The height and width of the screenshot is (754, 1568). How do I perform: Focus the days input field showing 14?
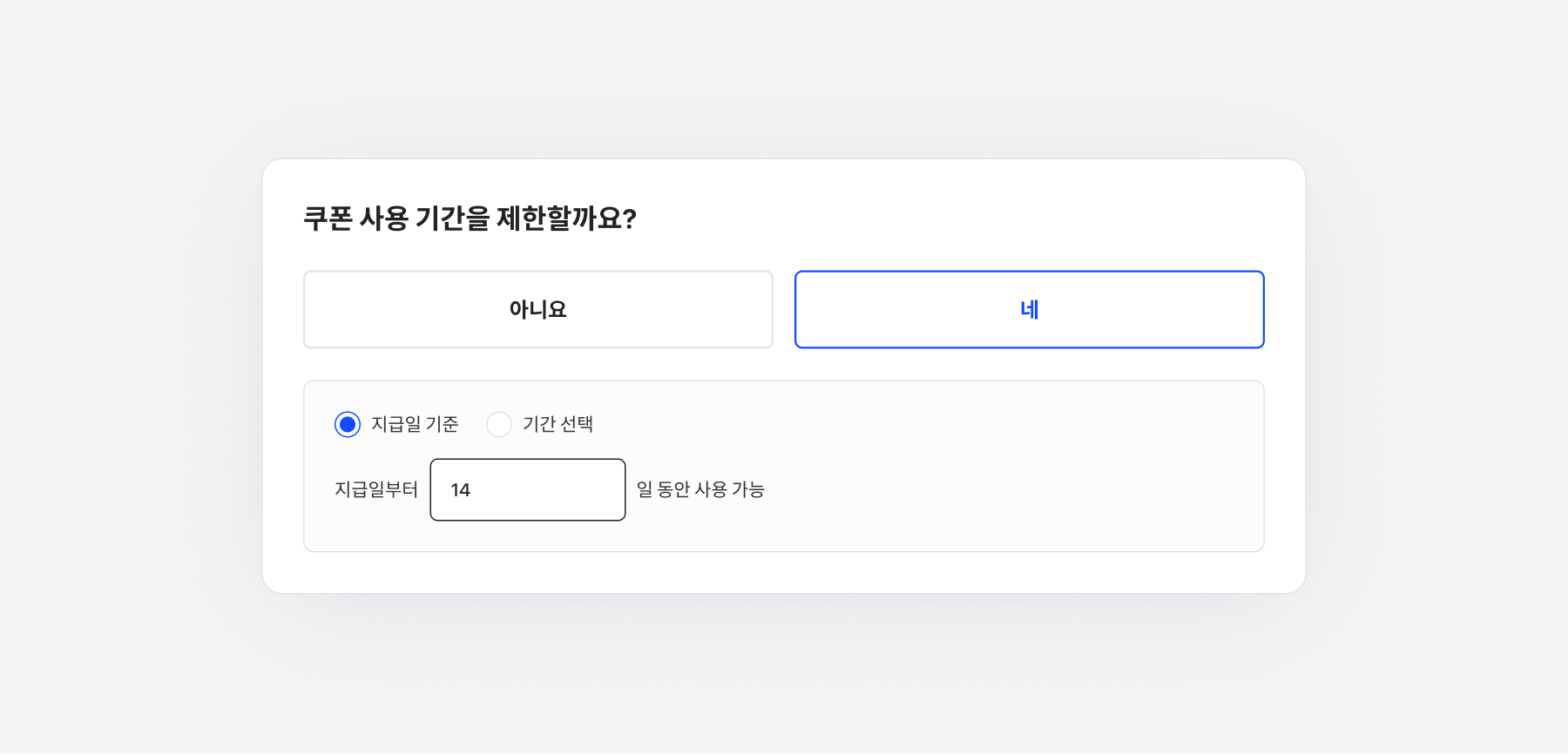pos(527,489)
